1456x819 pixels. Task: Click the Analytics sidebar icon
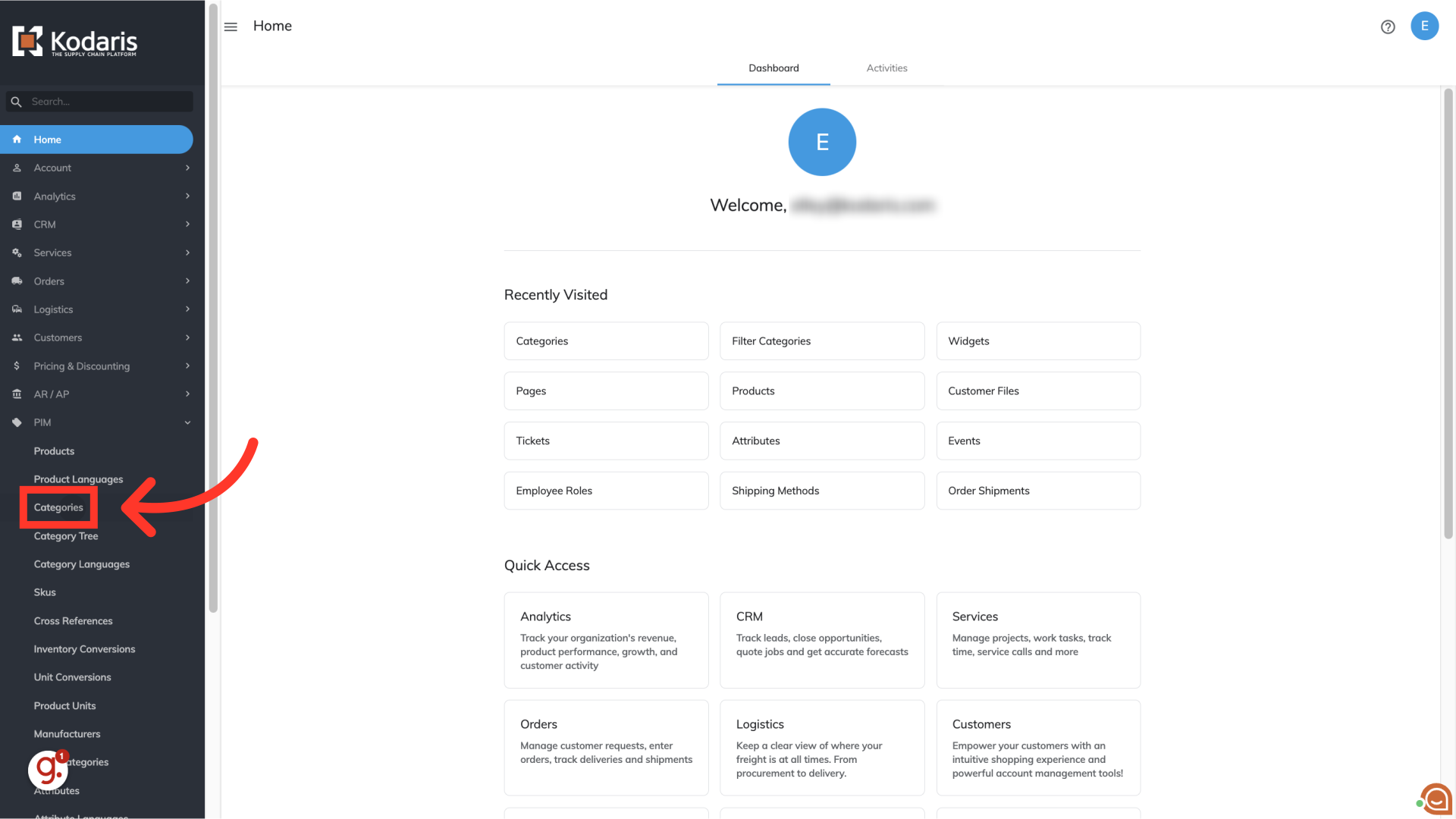(17, 196)
